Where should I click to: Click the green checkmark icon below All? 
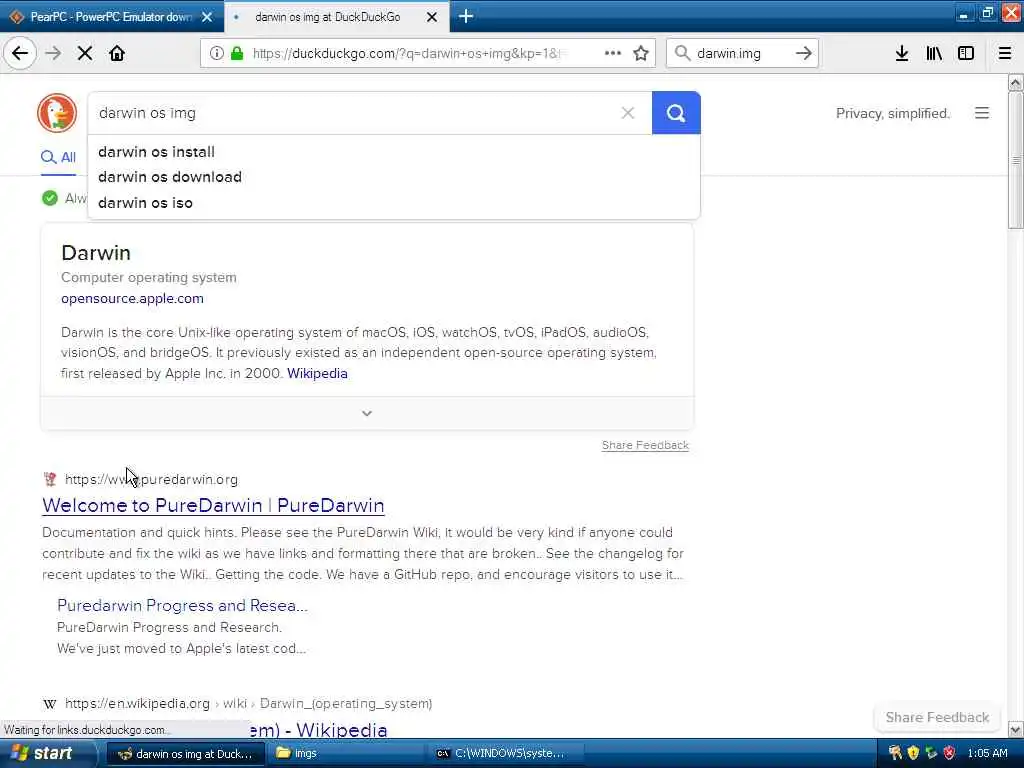tap(50, 198)
